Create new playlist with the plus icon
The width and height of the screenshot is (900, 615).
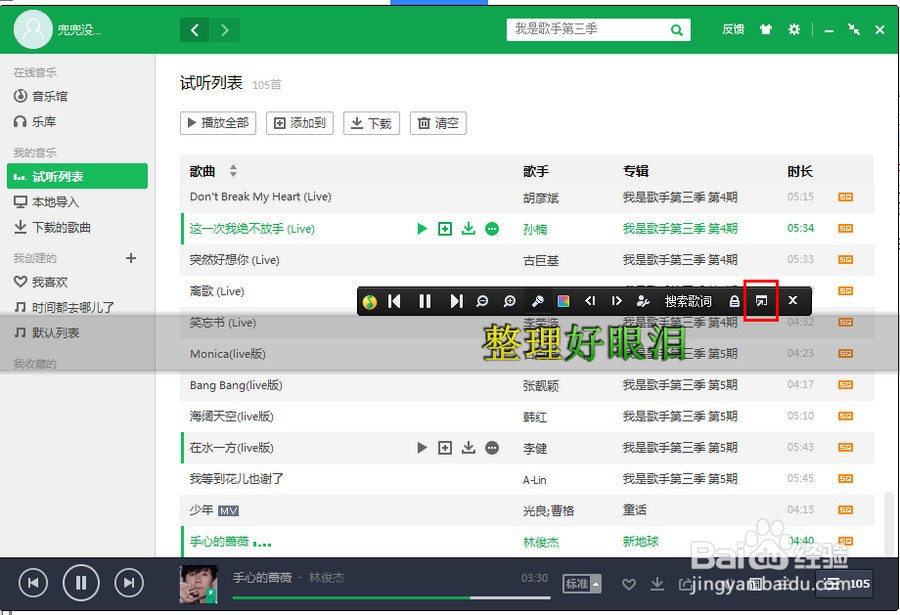click(x=131, y=258)
